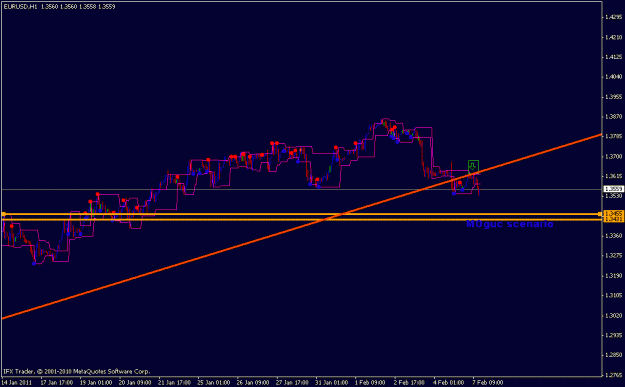Click the 1.2935 price axis label
625x387 pixels.
click(613, 335)
